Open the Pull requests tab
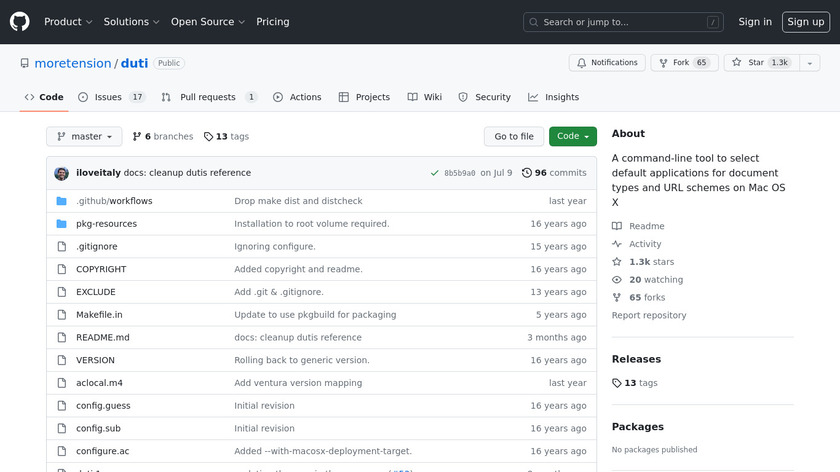The image size is (840, 472). click(209, 97)
